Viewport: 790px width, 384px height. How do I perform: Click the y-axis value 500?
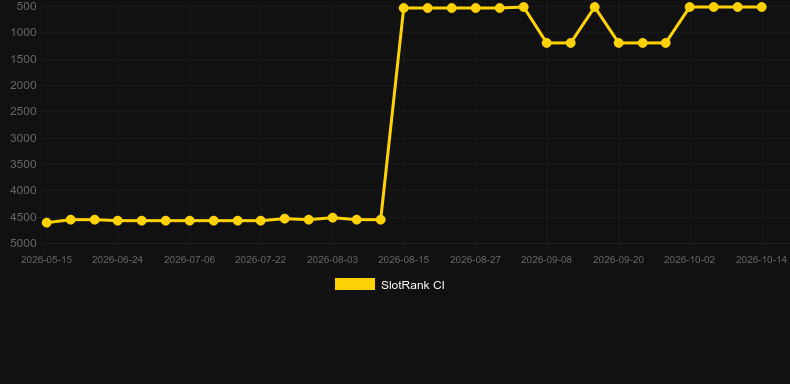[26, 7]
